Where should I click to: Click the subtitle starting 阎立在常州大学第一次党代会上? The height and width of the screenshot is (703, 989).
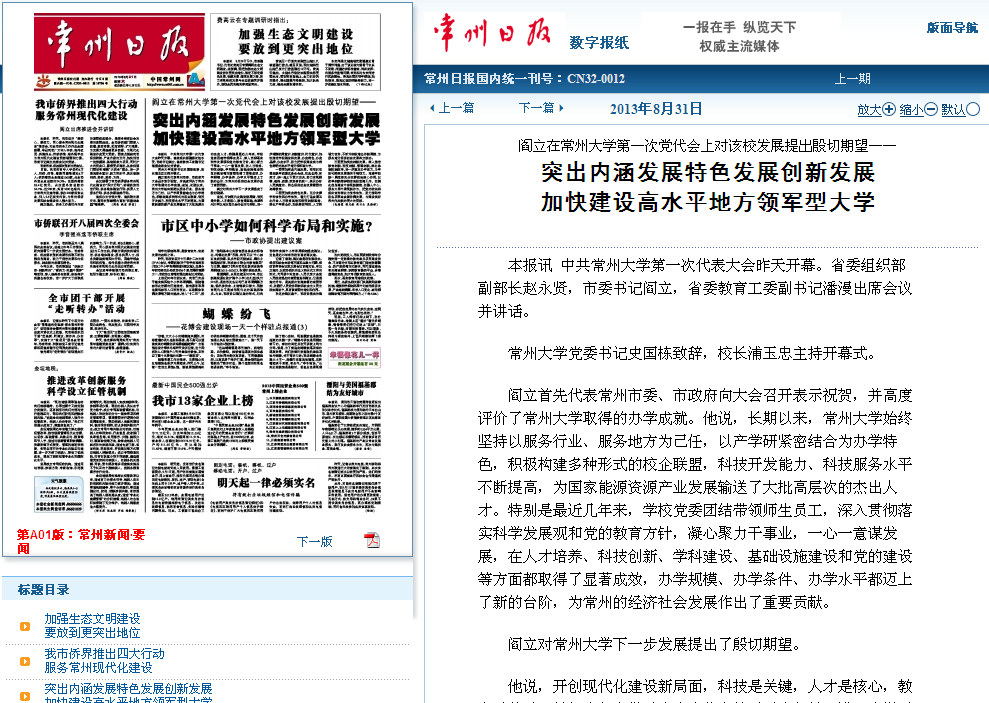pyautogui.click(x=707, y=146)
